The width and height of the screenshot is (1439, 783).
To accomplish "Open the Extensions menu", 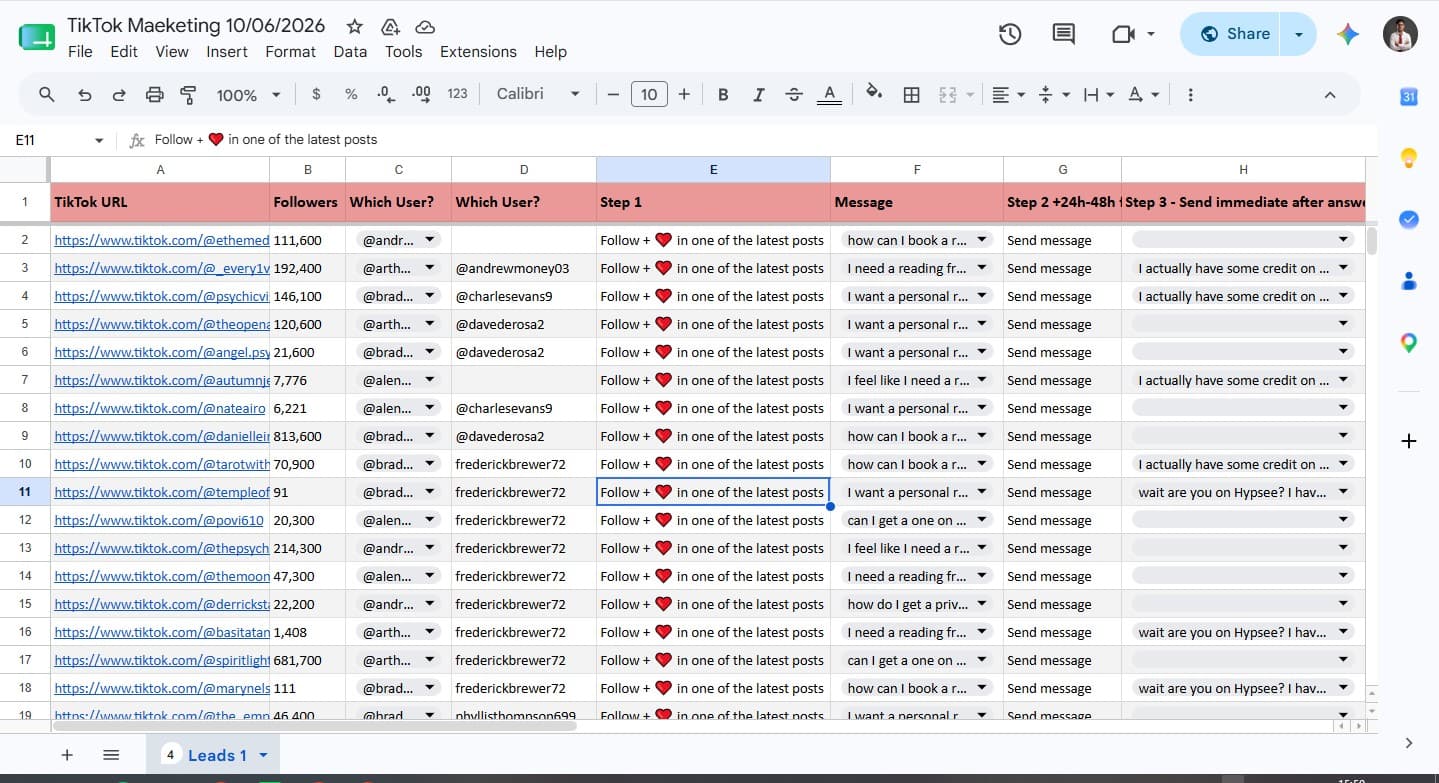I will 478,52.
